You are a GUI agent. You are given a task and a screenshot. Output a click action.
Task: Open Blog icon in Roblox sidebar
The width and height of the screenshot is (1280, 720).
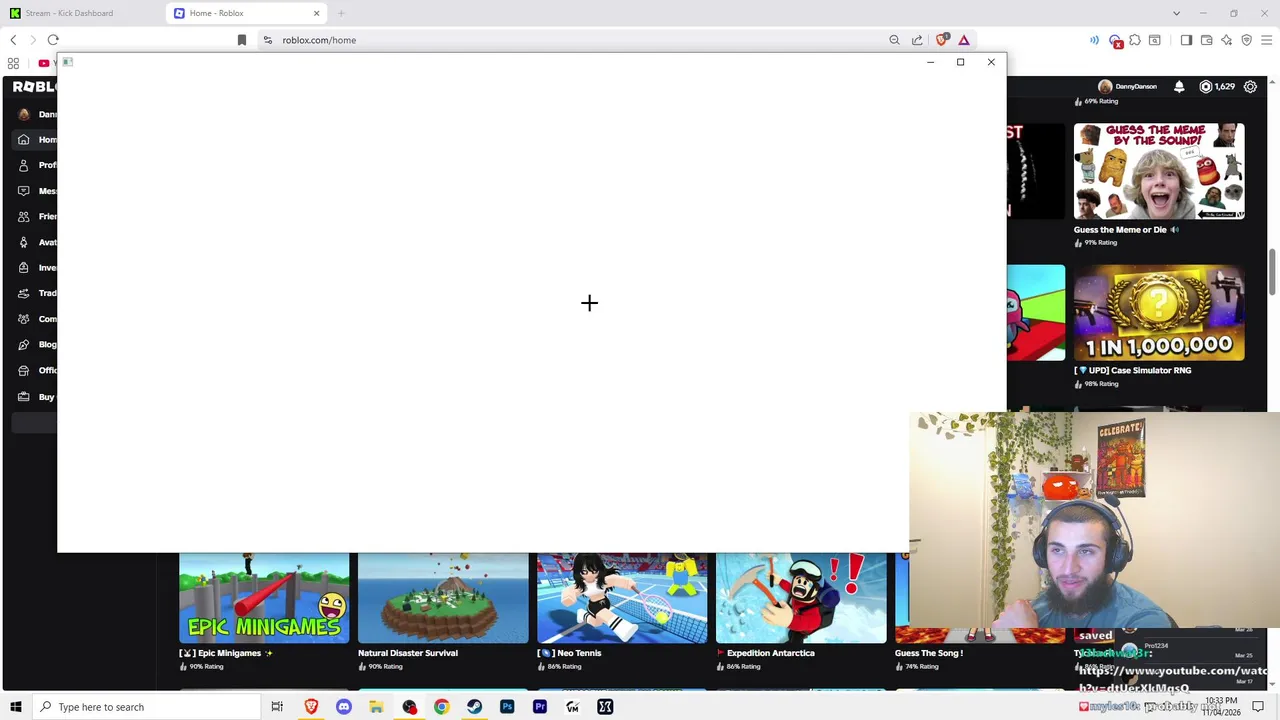[24, 345]
